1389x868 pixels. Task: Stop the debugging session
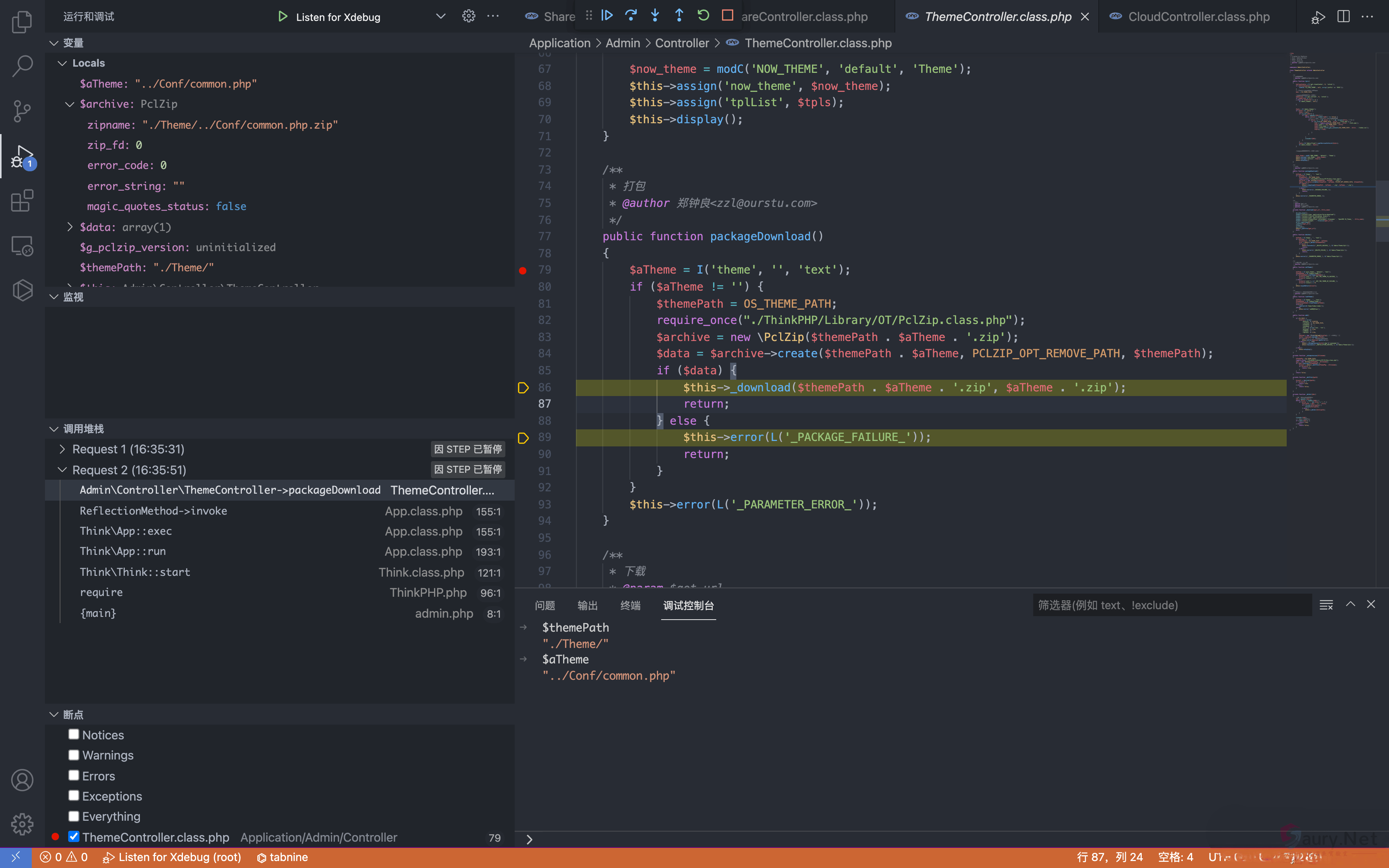point(727,15)
